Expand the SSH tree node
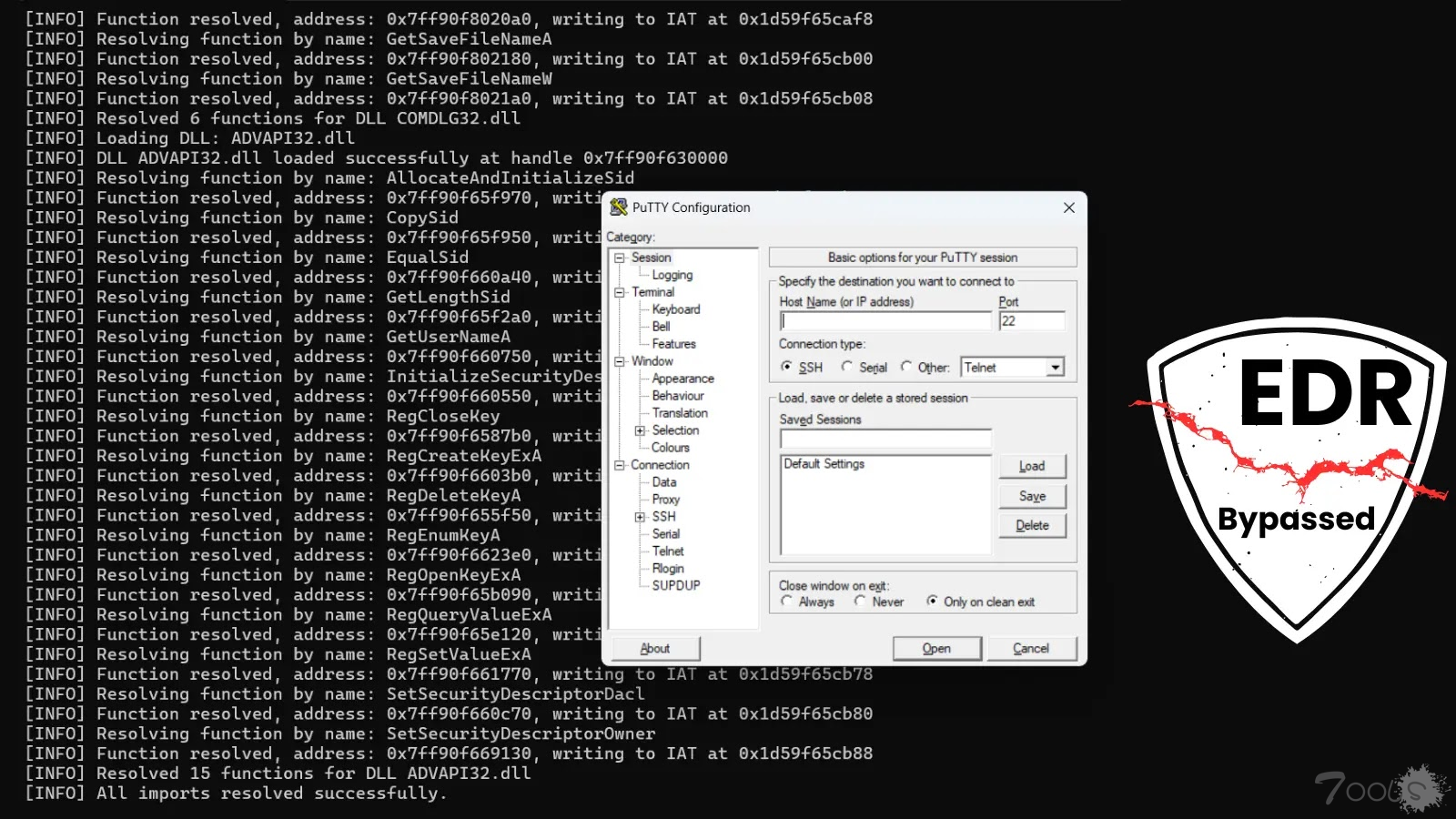1456x819 pixels. click(640, 517)
